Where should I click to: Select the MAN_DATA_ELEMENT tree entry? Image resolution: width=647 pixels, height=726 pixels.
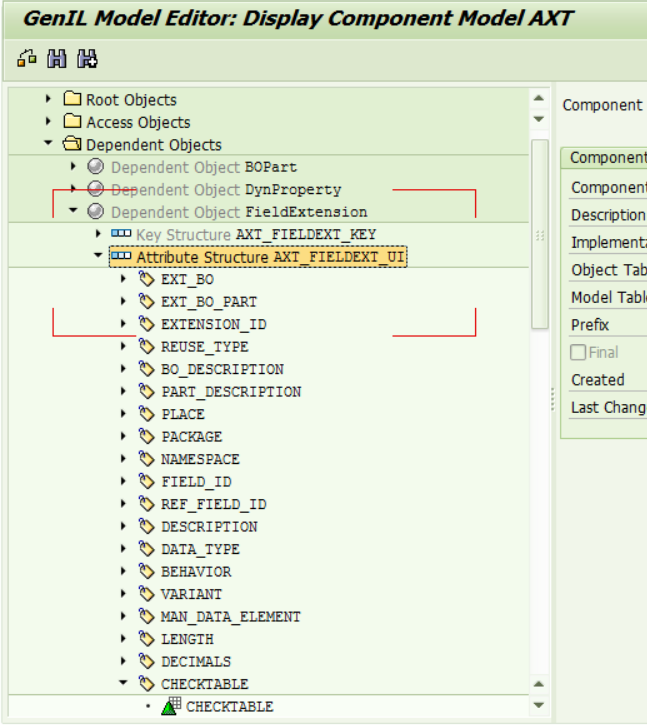coord(230,617)
